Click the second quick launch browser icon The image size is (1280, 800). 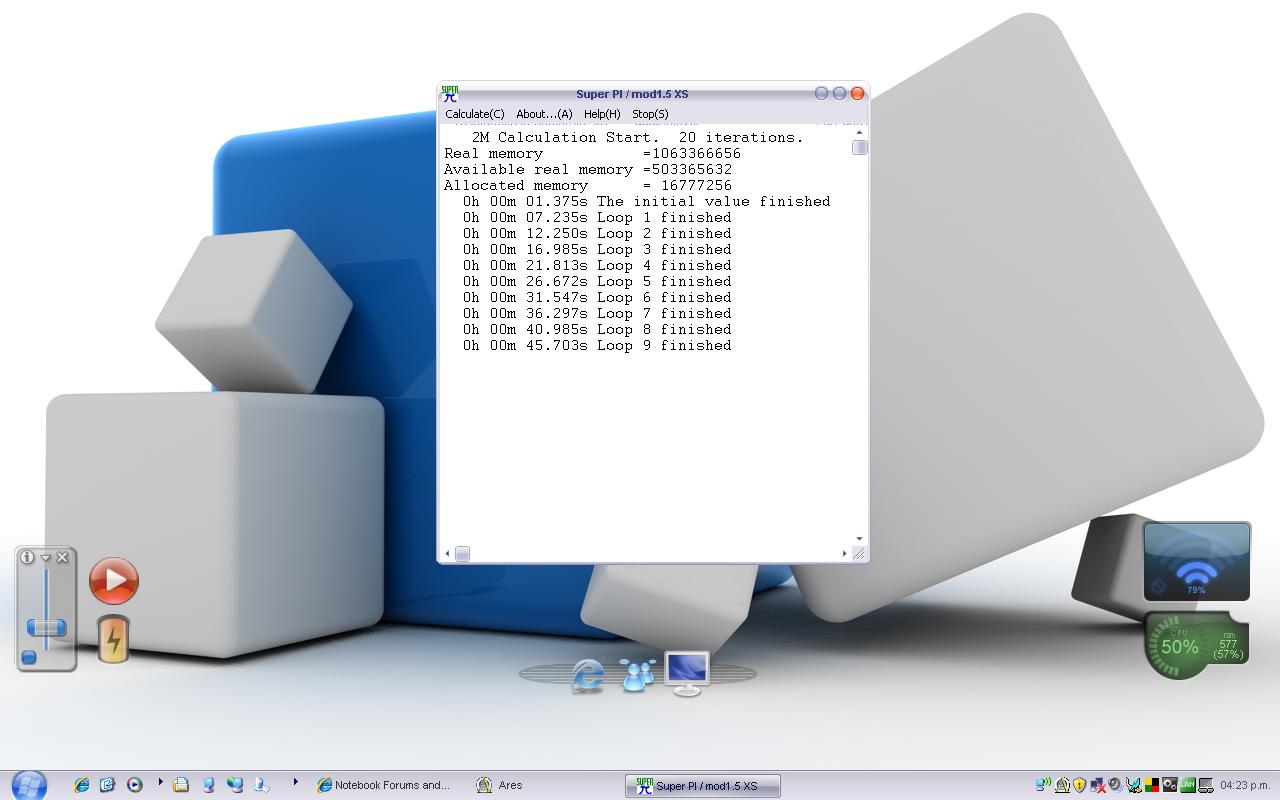(x=107, y=785)
